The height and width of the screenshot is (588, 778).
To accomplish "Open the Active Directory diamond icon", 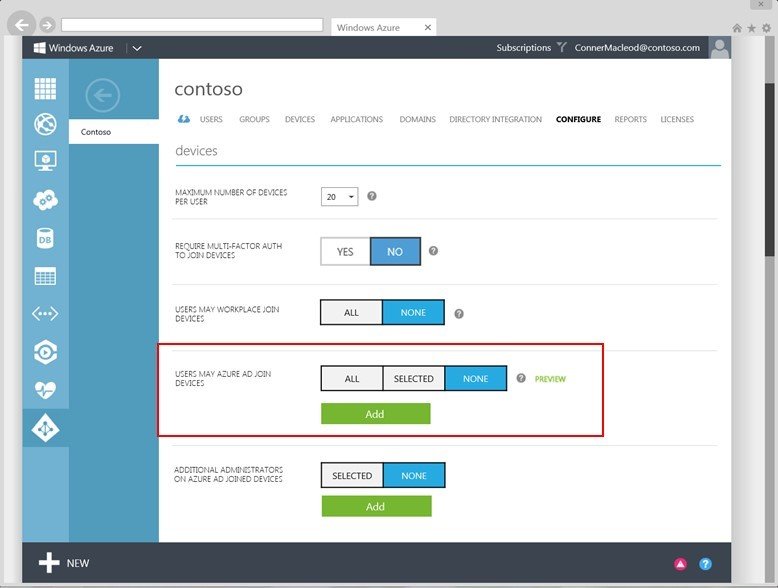I will coord(45,428).
